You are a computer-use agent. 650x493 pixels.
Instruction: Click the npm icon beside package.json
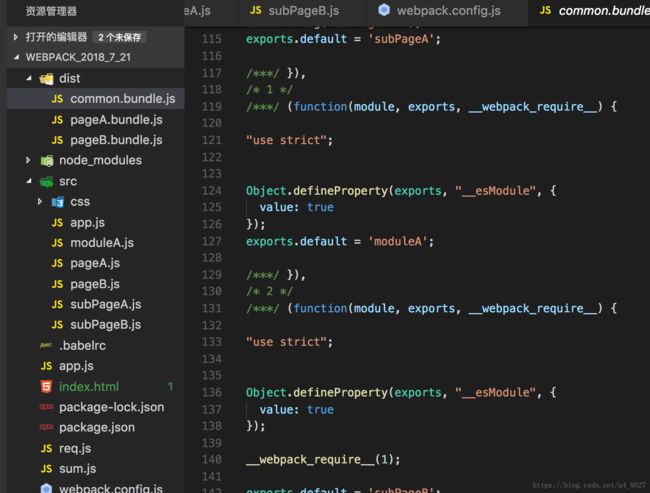click(x=46, y=427)
